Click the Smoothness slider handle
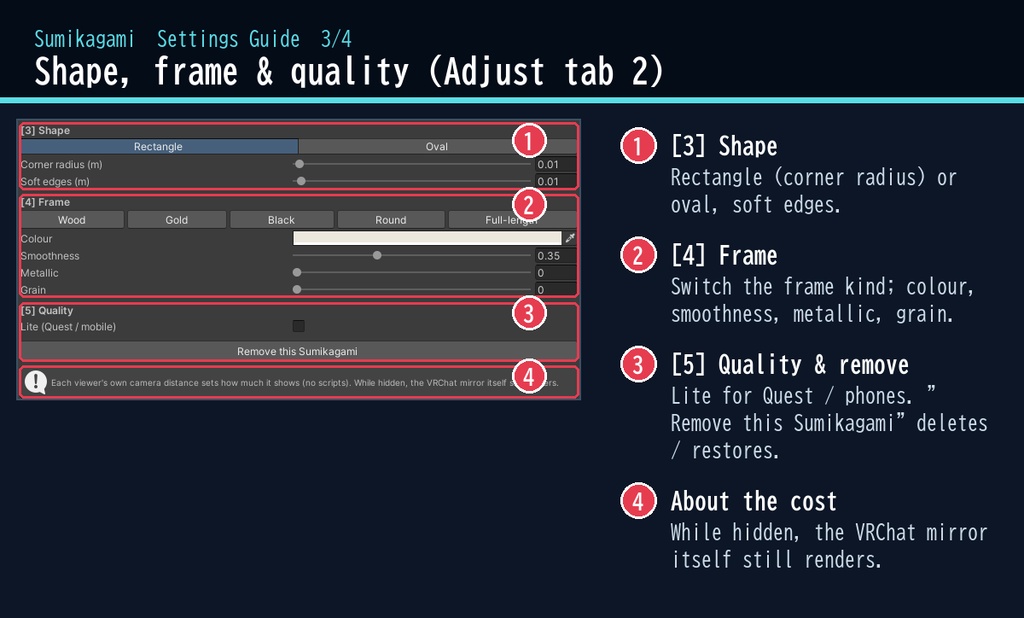 [x=377, y=255]
